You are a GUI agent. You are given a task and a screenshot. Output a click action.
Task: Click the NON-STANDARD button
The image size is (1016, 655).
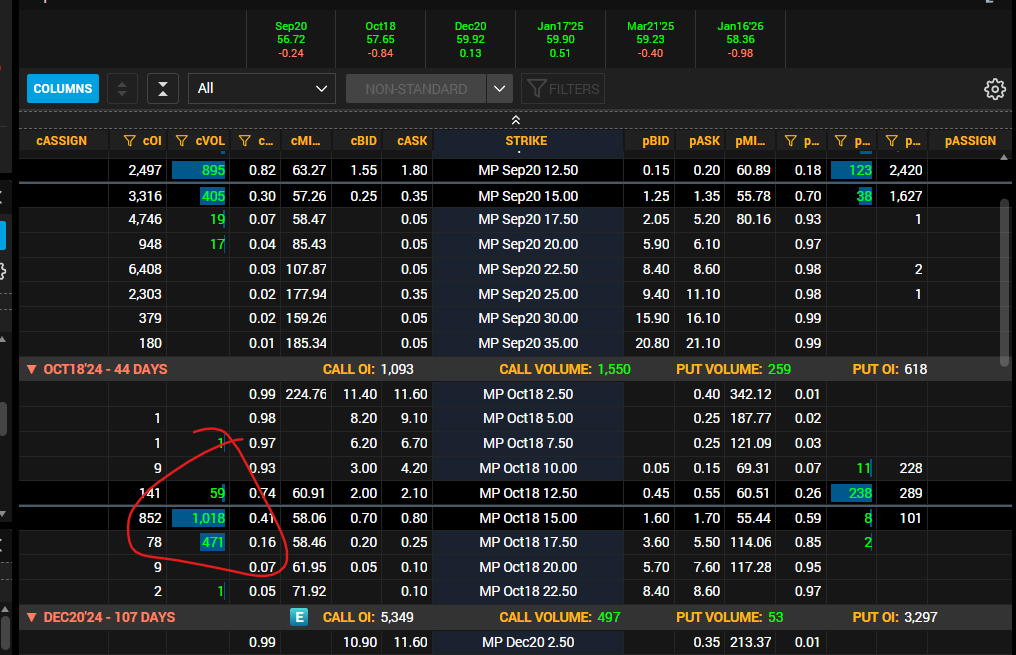[x=416, y=89]
